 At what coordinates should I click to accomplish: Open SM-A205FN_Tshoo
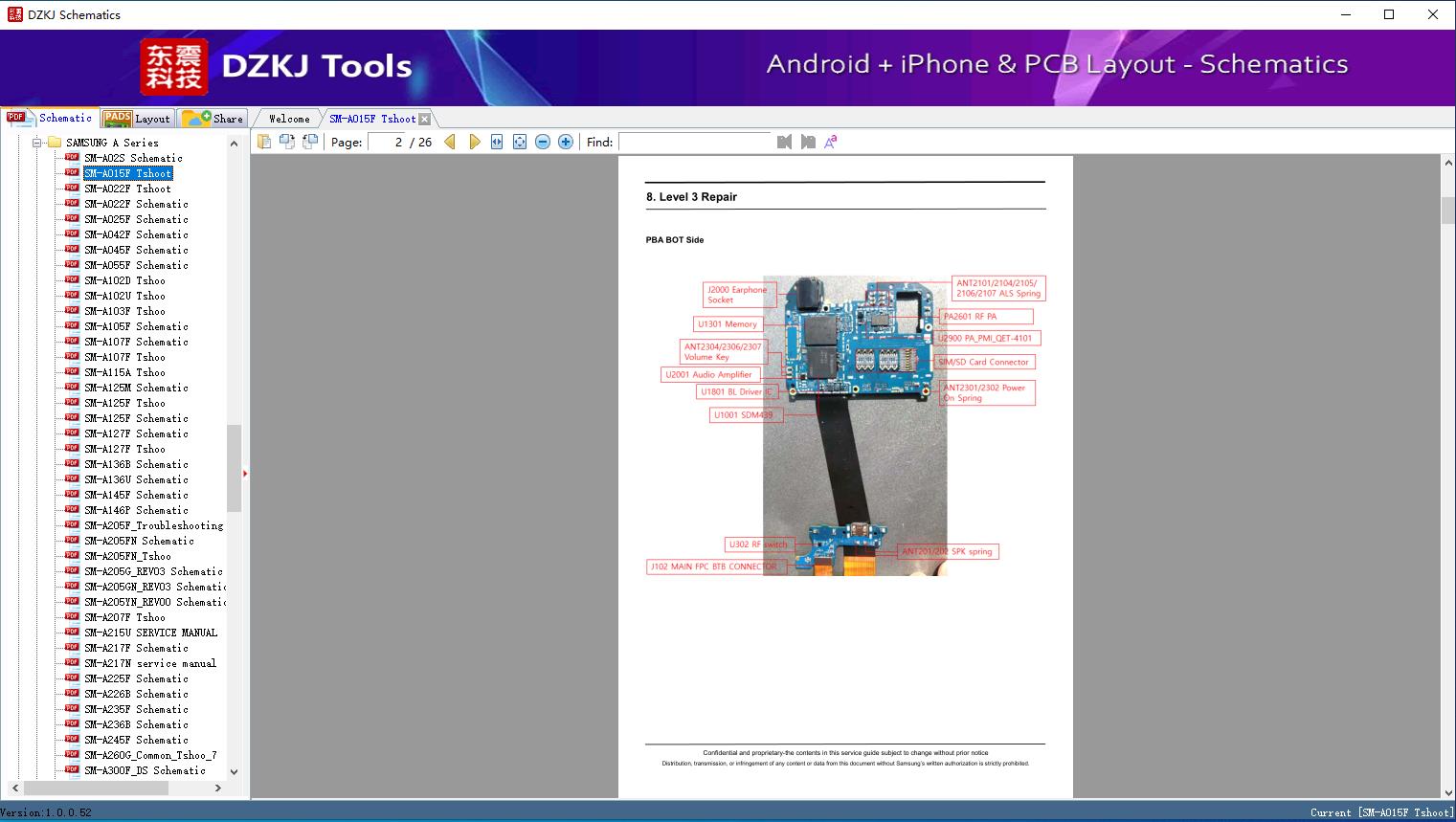pos(127,556)
